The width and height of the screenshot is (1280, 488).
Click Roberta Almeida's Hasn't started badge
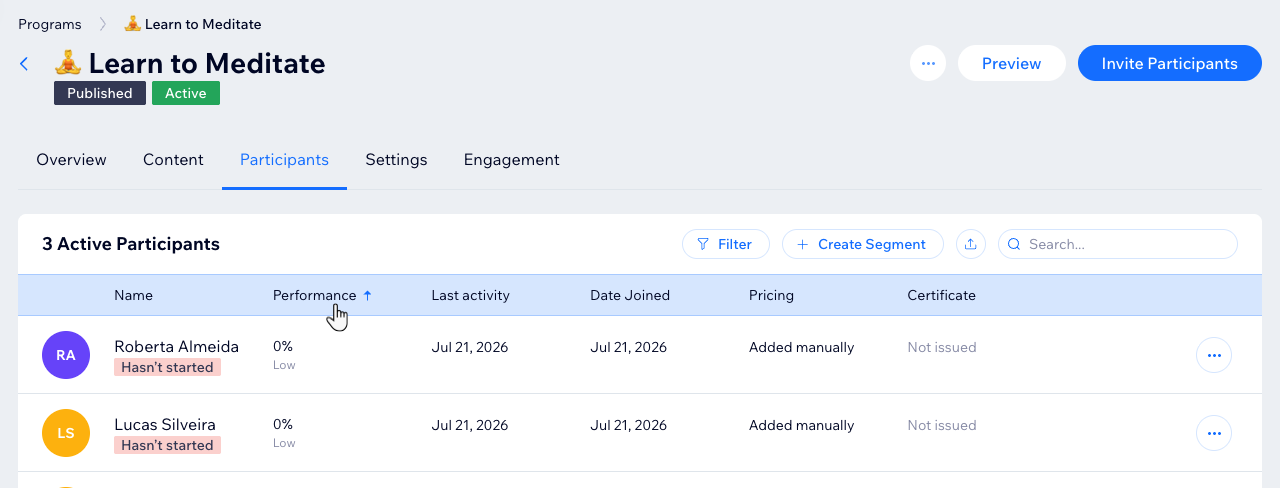pos(167,367)
